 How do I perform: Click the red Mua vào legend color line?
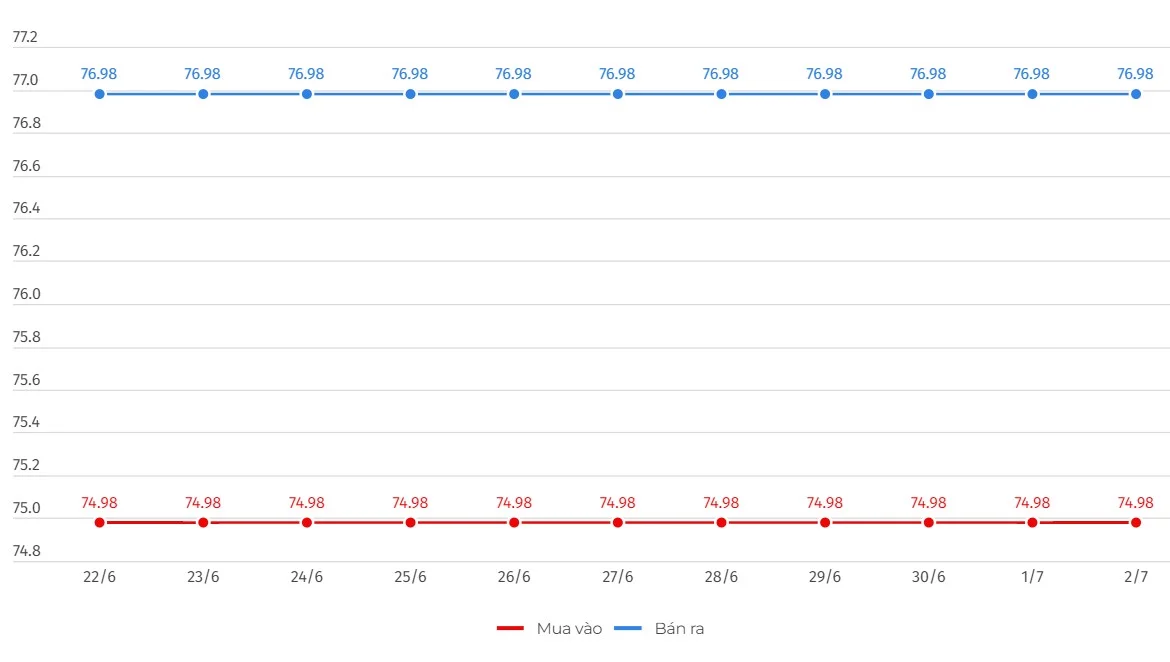pyautogui.click(x=510, y=628)
